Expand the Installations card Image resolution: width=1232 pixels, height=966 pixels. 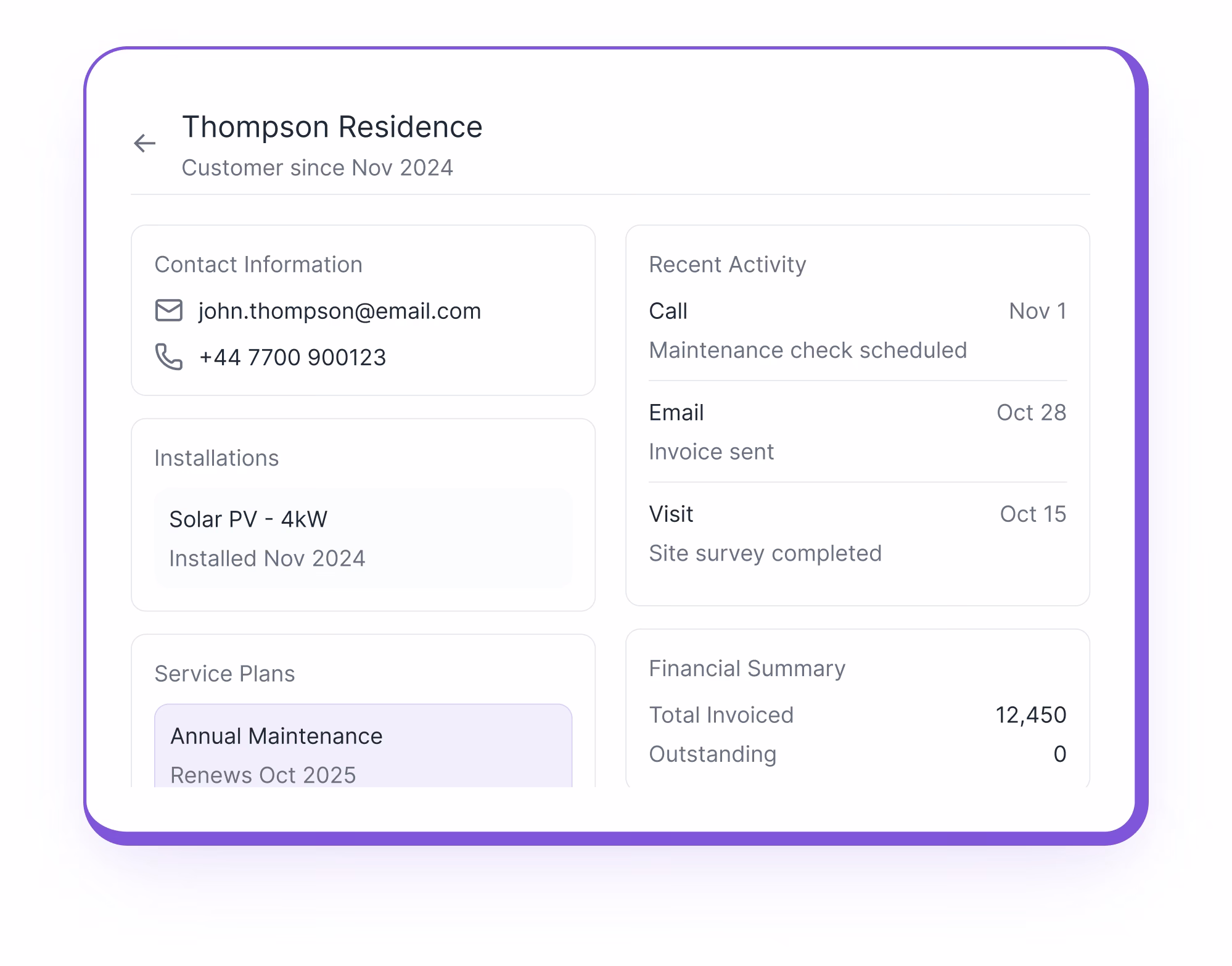(216, 458)
